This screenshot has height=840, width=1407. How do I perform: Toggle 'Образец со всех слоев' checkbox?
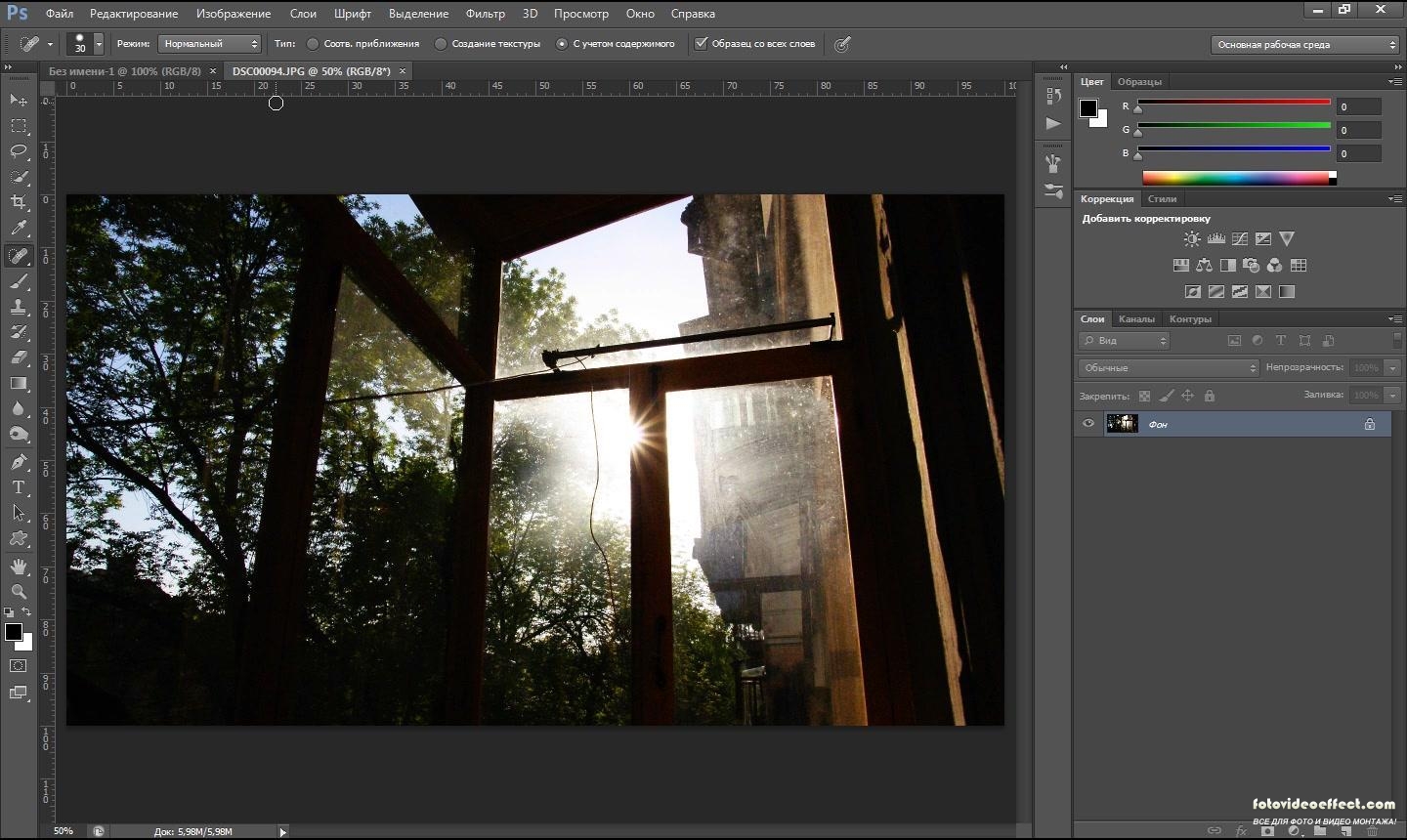[x=701, y=44]
